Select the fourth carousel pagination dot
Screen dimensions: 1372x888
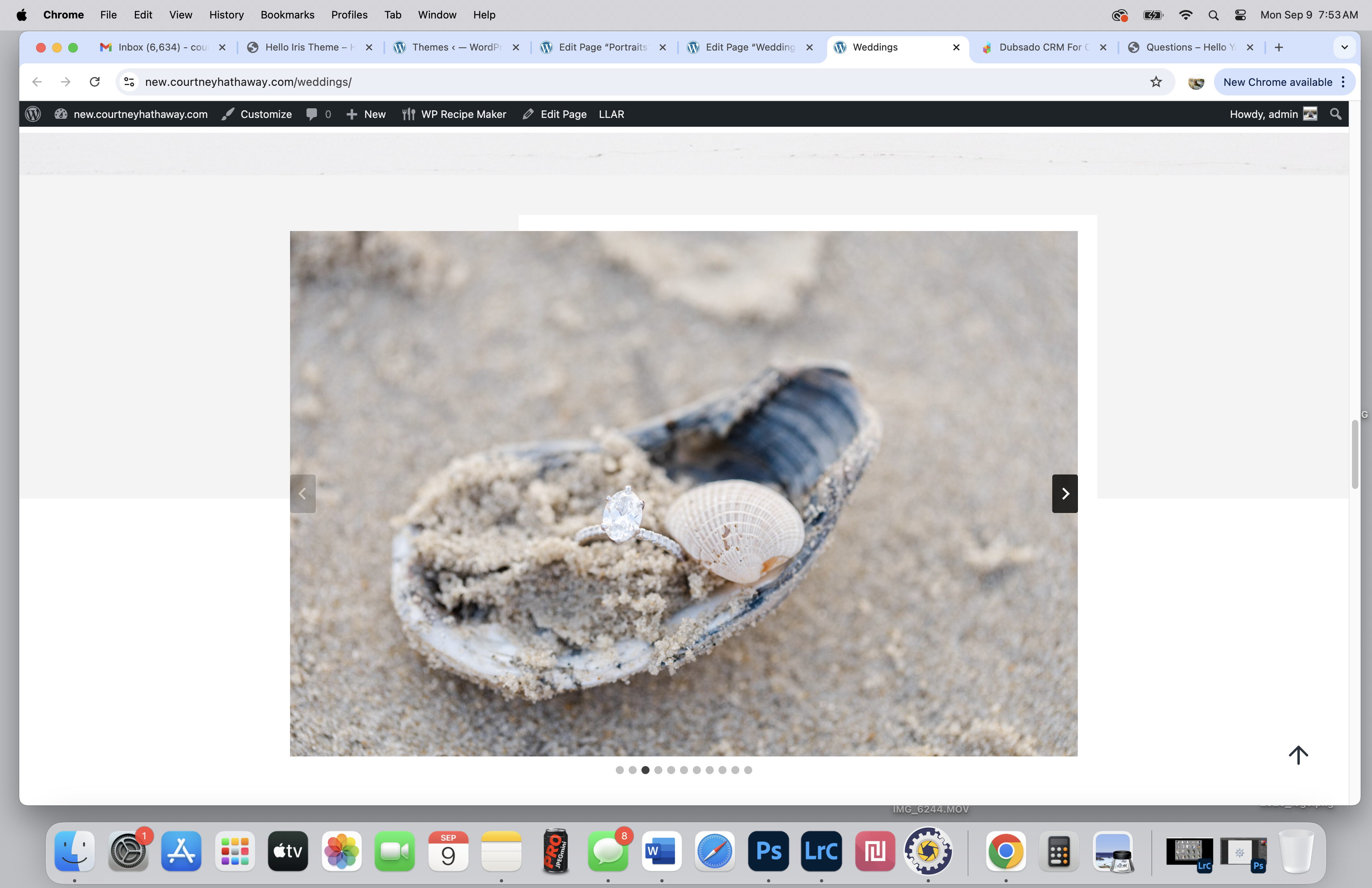[658, 770]
